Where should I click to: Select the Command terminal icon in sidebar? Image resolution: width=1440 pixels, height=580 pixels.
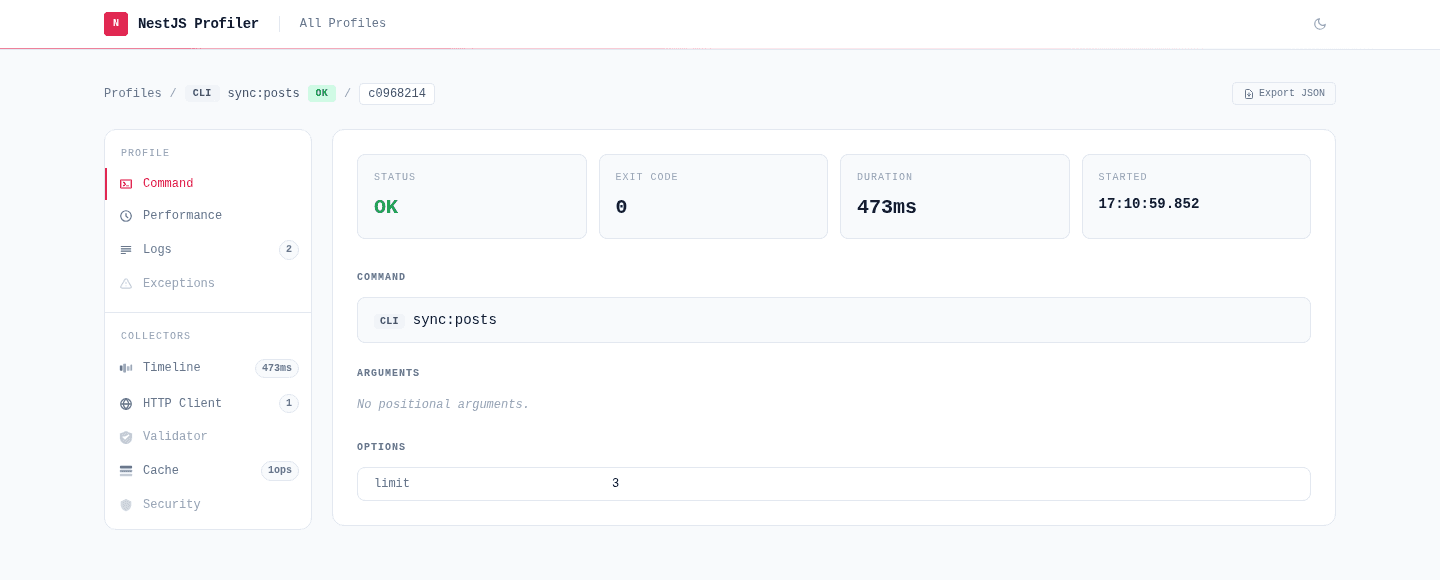[126, 184]
